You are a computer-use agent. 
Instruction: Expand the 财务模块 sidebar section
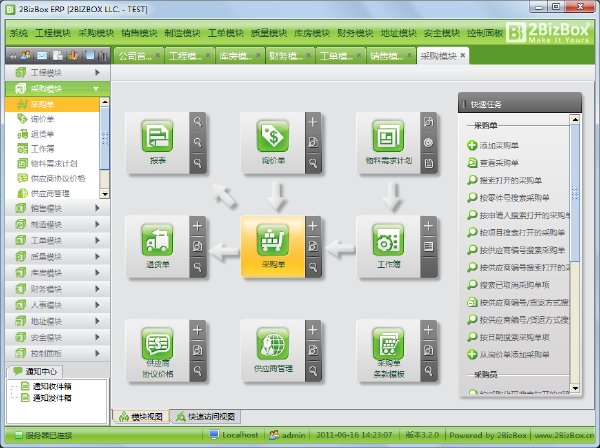coord(57,289)
